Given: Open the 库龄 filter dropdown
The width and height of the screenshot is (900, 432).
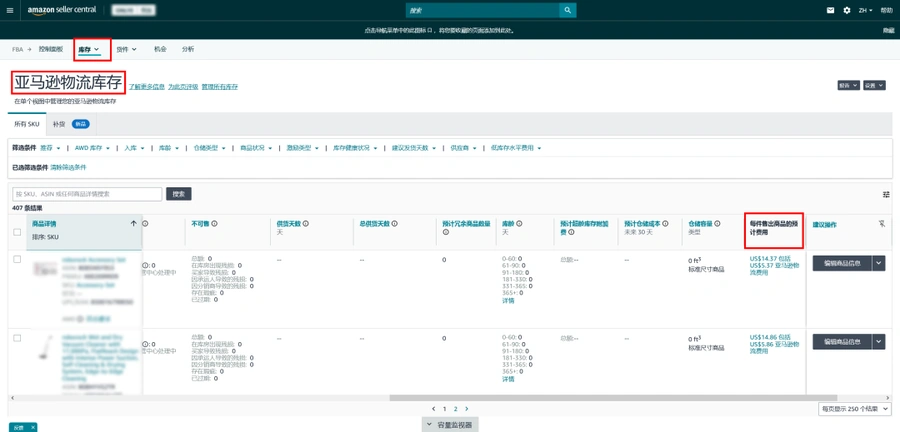Looking at the screenshot, I should [x=169, y=148].
